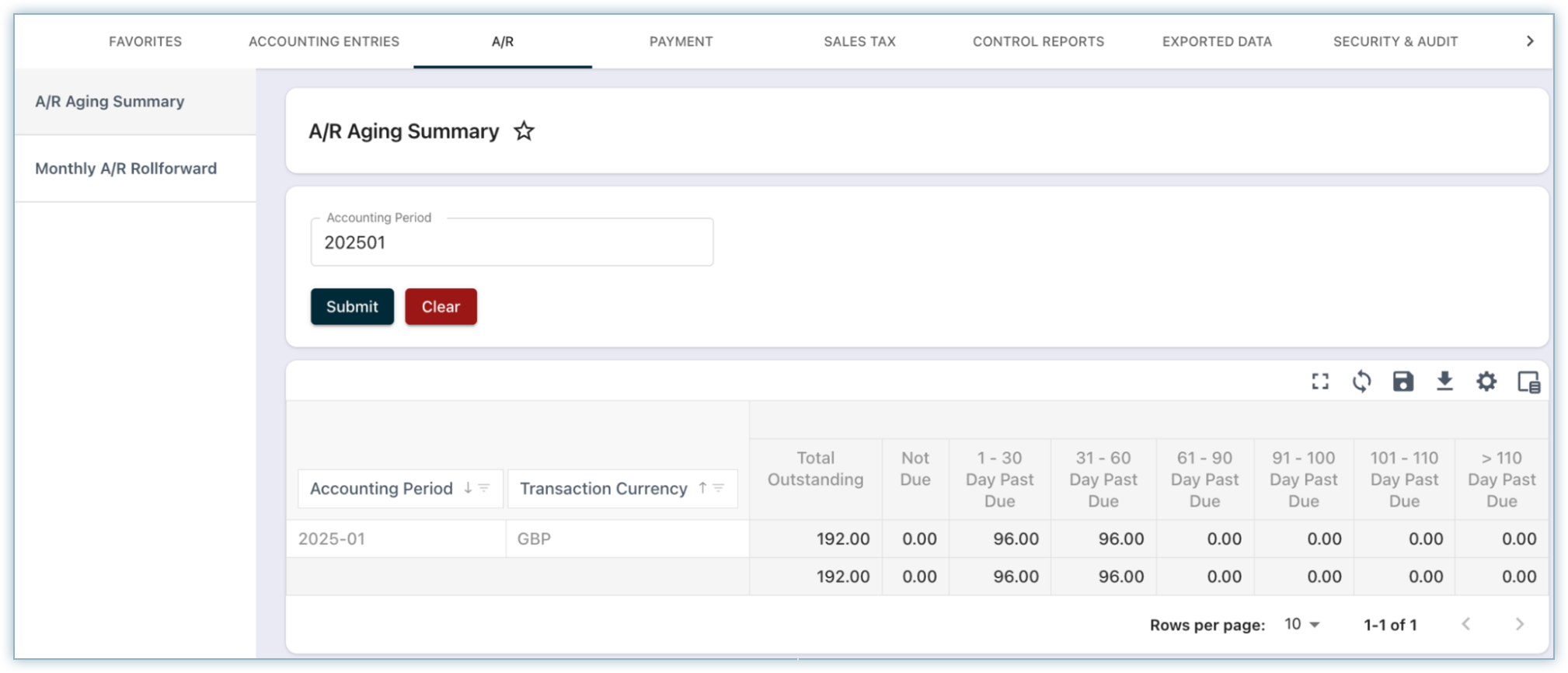Open table settings gear
This screenshot has width=1568, height=673.
1486,382
